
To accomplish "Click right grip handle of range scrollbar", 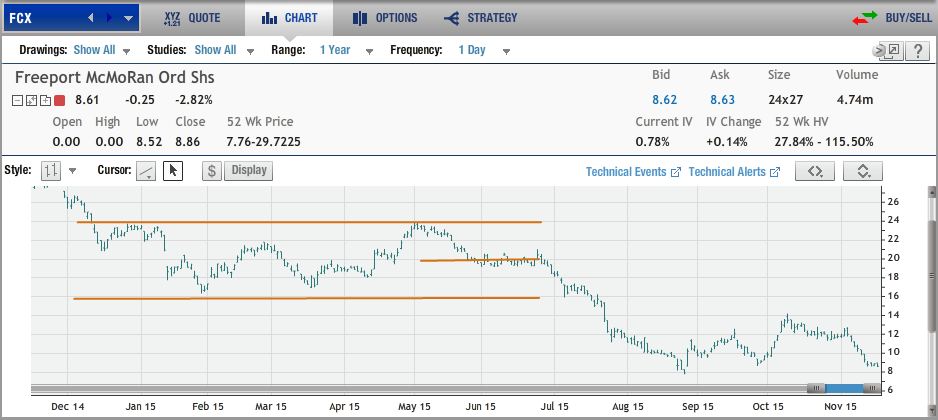I will (x=872, y=389).
